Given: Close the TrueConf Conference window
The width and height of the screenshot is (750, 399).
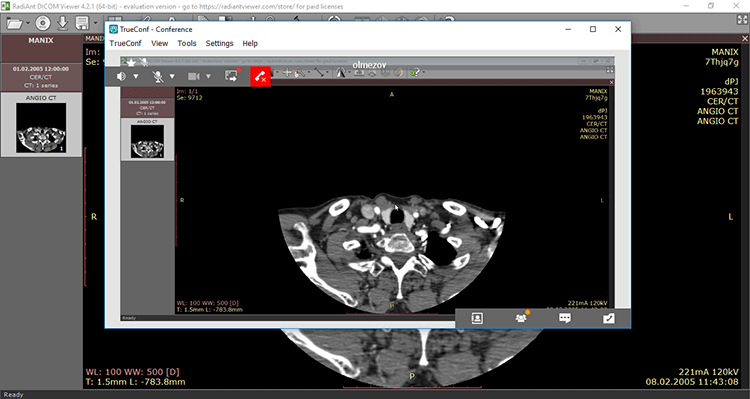Looking at the screenshot, I should pyautogui.click(x=618, y=29).
